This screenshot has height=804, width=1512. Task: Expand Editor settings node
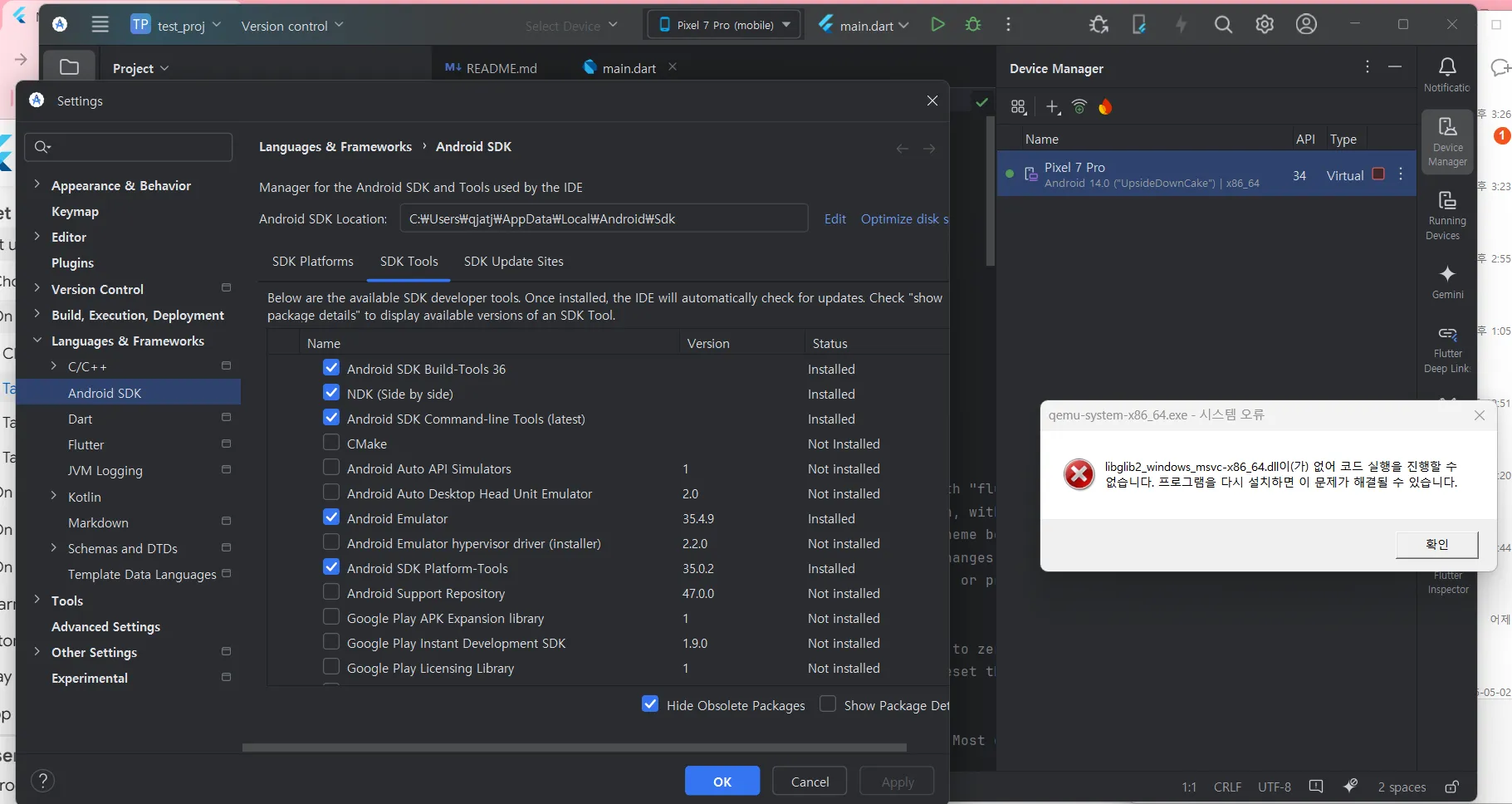pyautogui.click(x=37, y=236)
